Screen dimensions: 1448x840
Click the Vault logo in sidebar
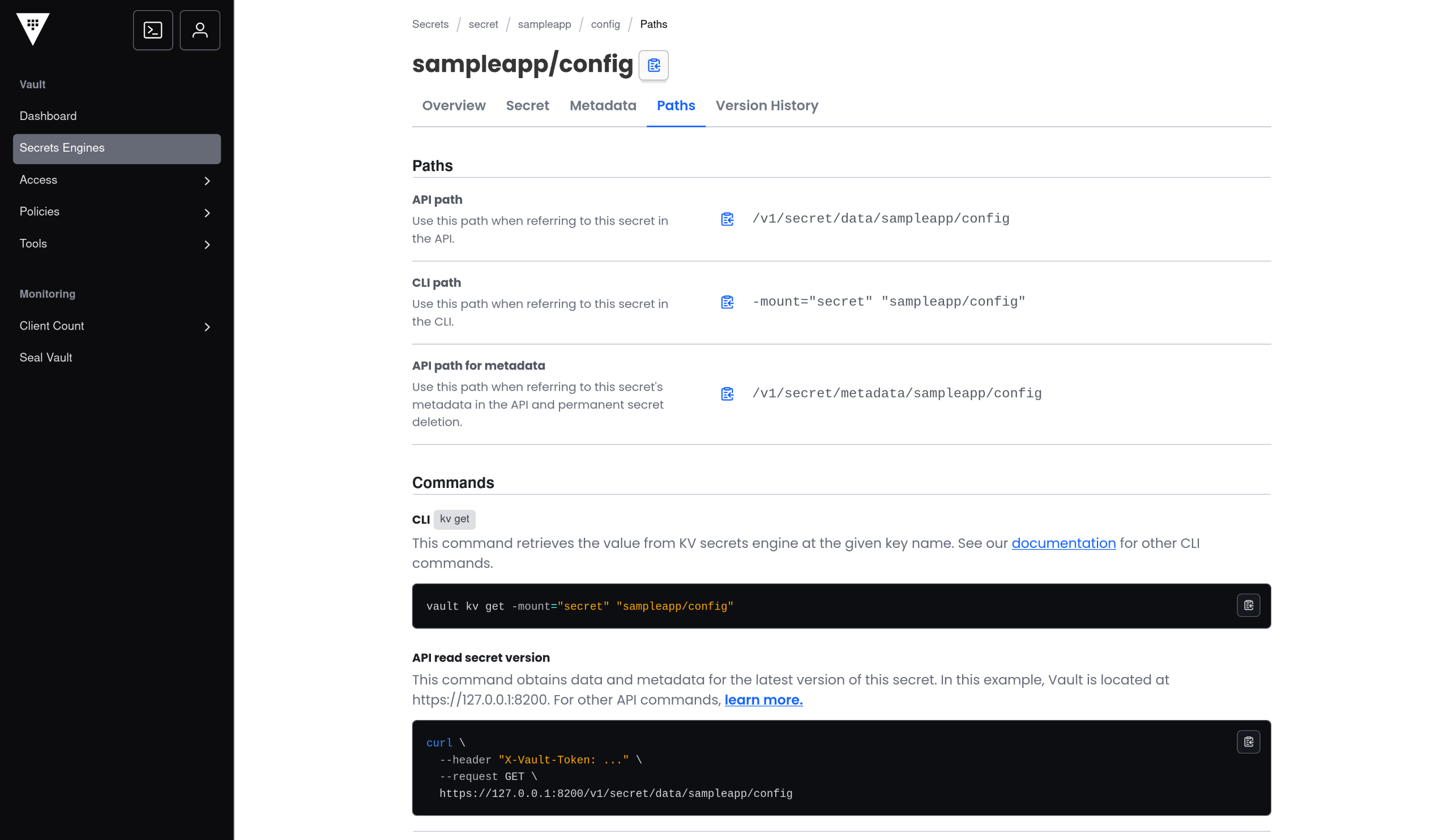coord(33,29)
